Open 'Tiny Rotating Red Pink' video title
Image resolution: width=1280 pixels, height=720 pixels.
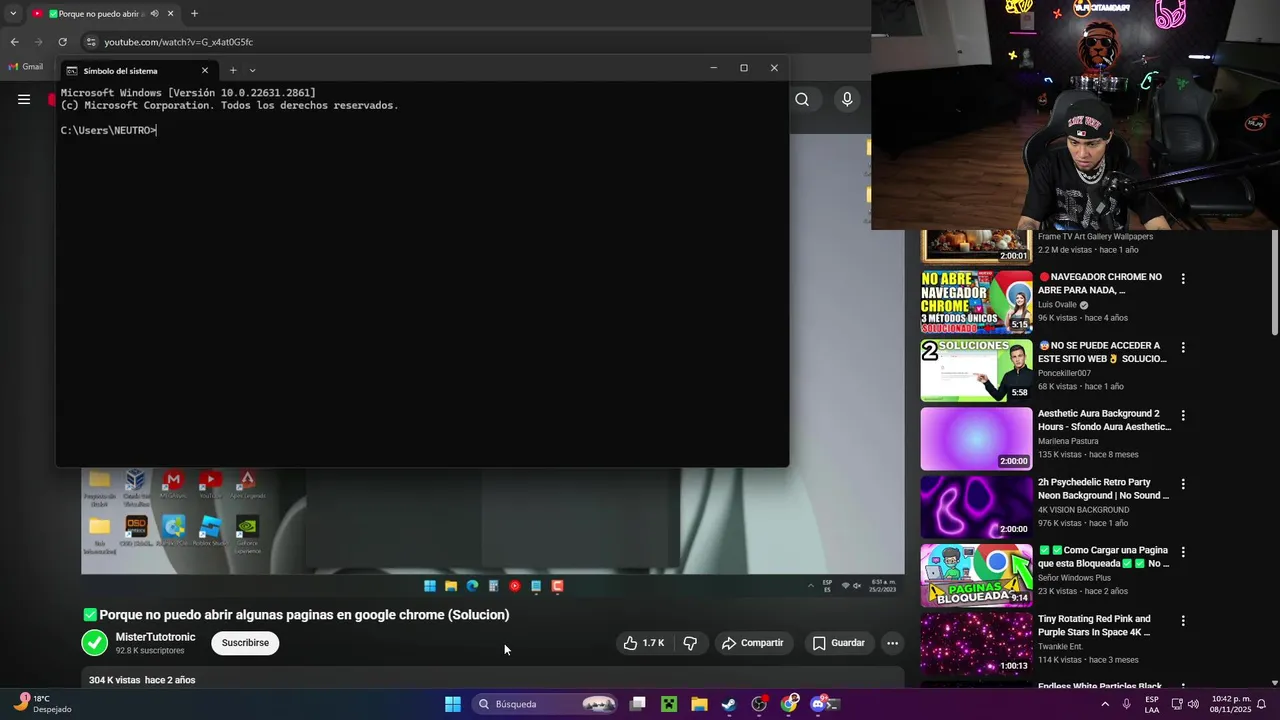click(1094, 625)
